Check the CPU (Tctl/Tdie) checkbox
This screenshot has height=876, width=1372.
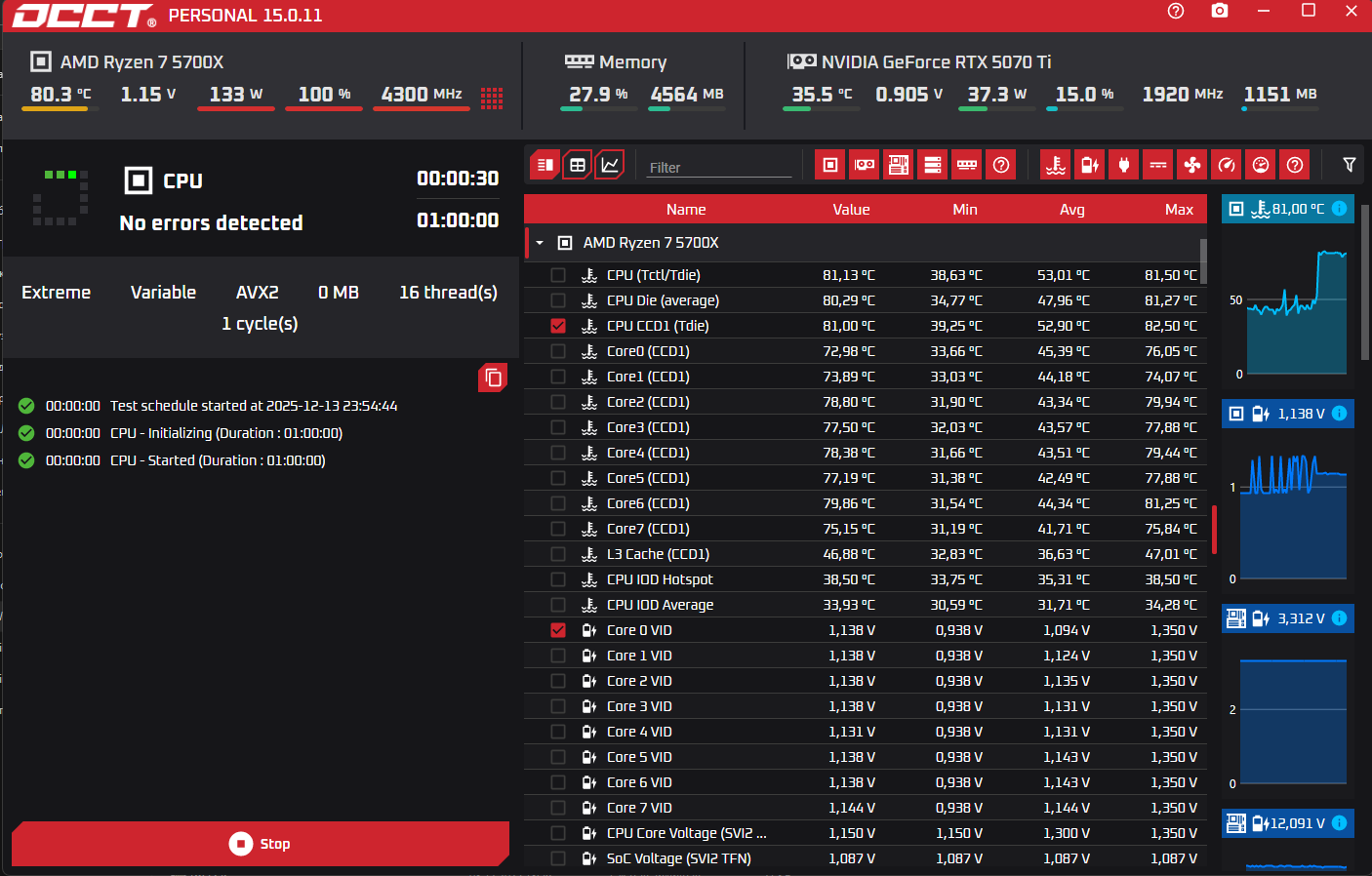558,275
